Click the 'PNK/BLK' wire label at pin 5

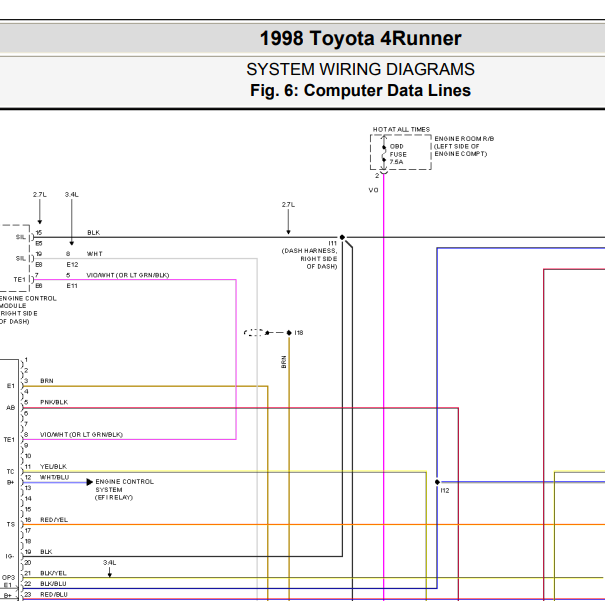pos(54,402)
